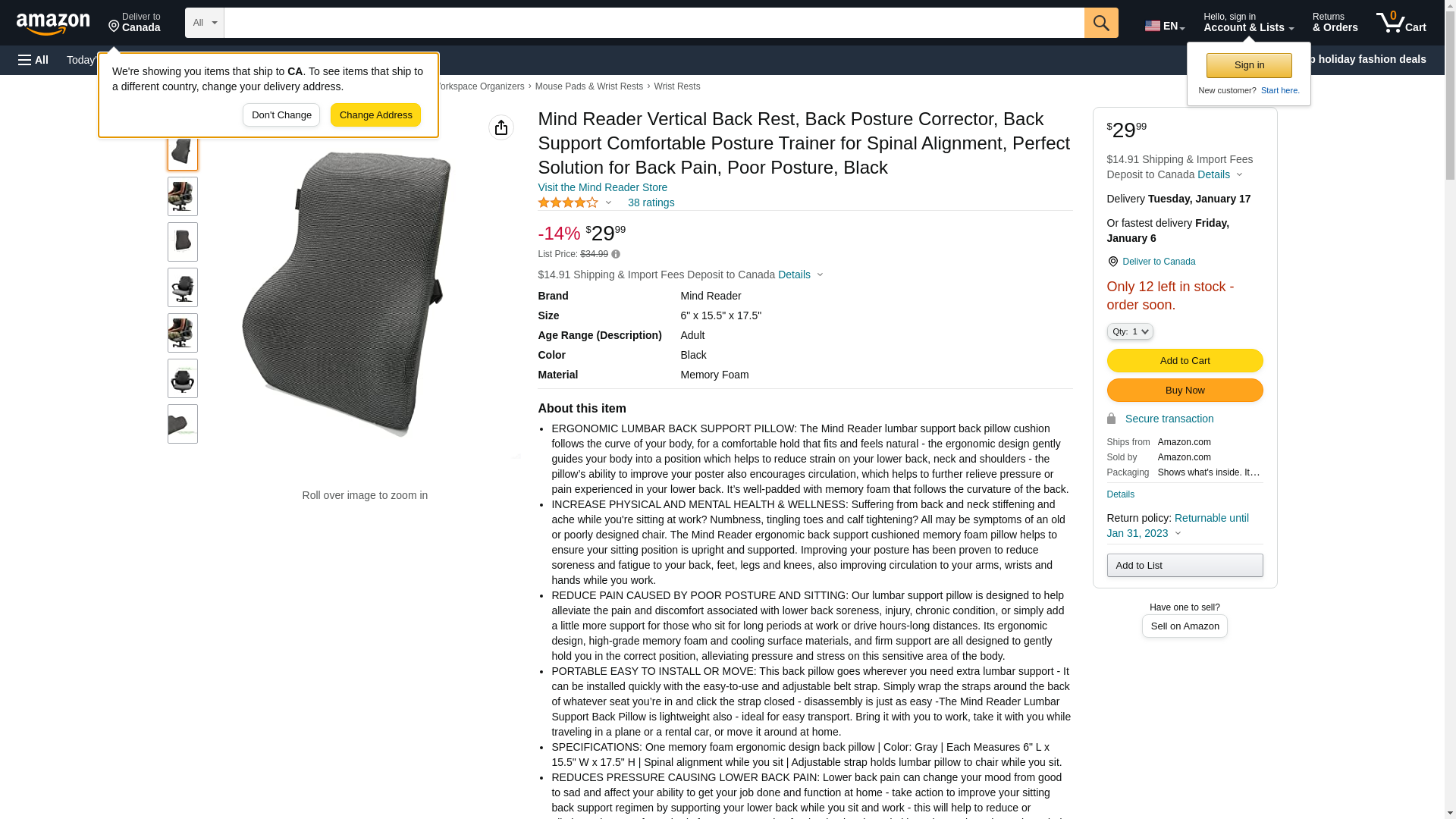1456x819 pixels.
Task: Open the All hamburger menu
Action: coord(33,60)
